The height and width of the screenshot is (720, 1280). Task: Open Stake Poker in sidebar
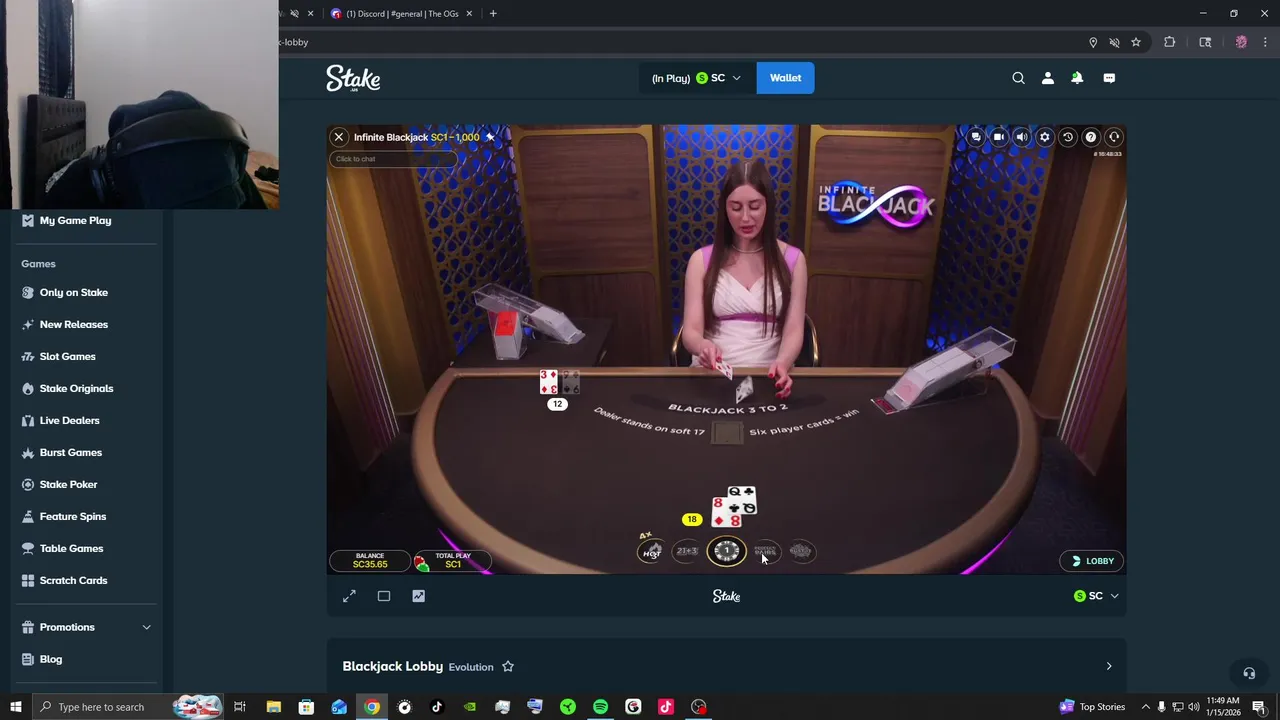tap(68, 484)
